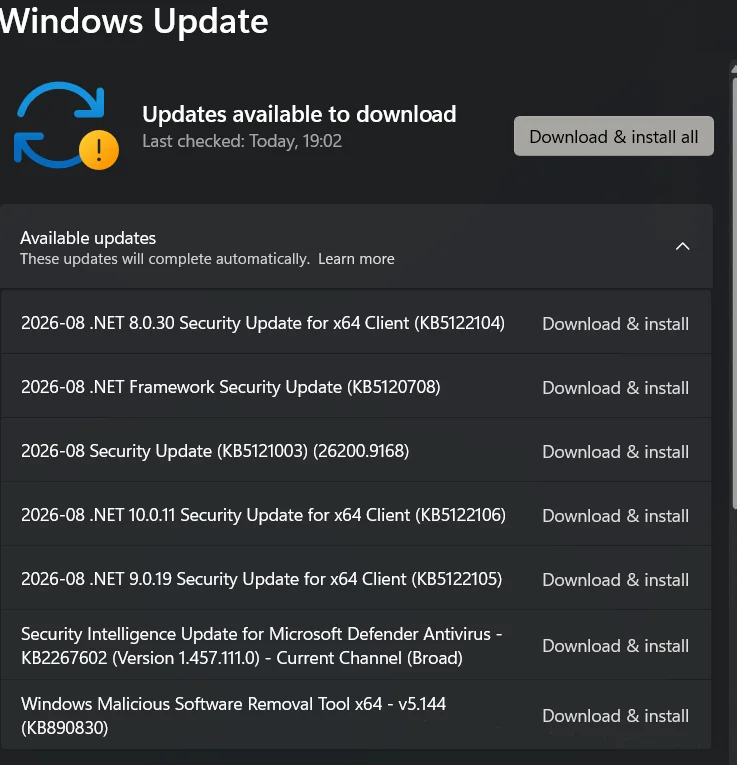Image resolution: width=737 pixels, height=765 pixels.
Task: Download & install .NET 9.0.19 KB5122105 update
Action: click(616, 579)
